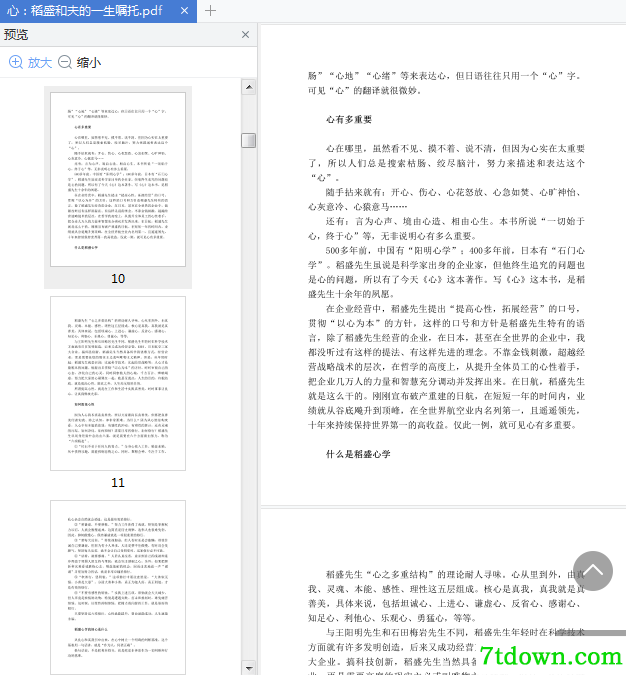
Task: Switch to the 心：稻盛和夫的一生嘱托.pdf tab
Action: (x=85, y=11)
